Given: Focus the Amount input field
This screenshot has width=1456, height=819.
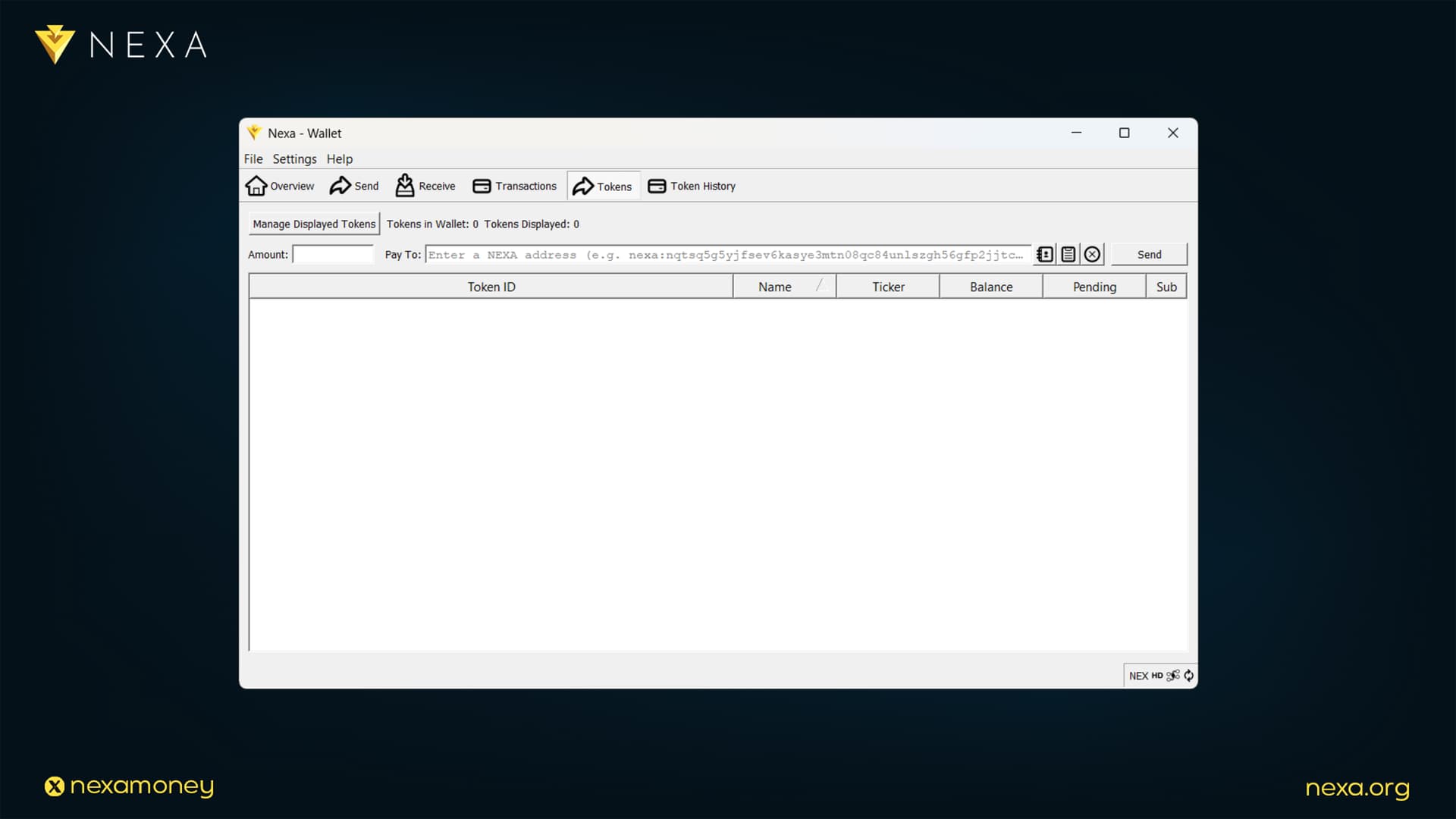Looking at the screenshot, I should (334, 254).
